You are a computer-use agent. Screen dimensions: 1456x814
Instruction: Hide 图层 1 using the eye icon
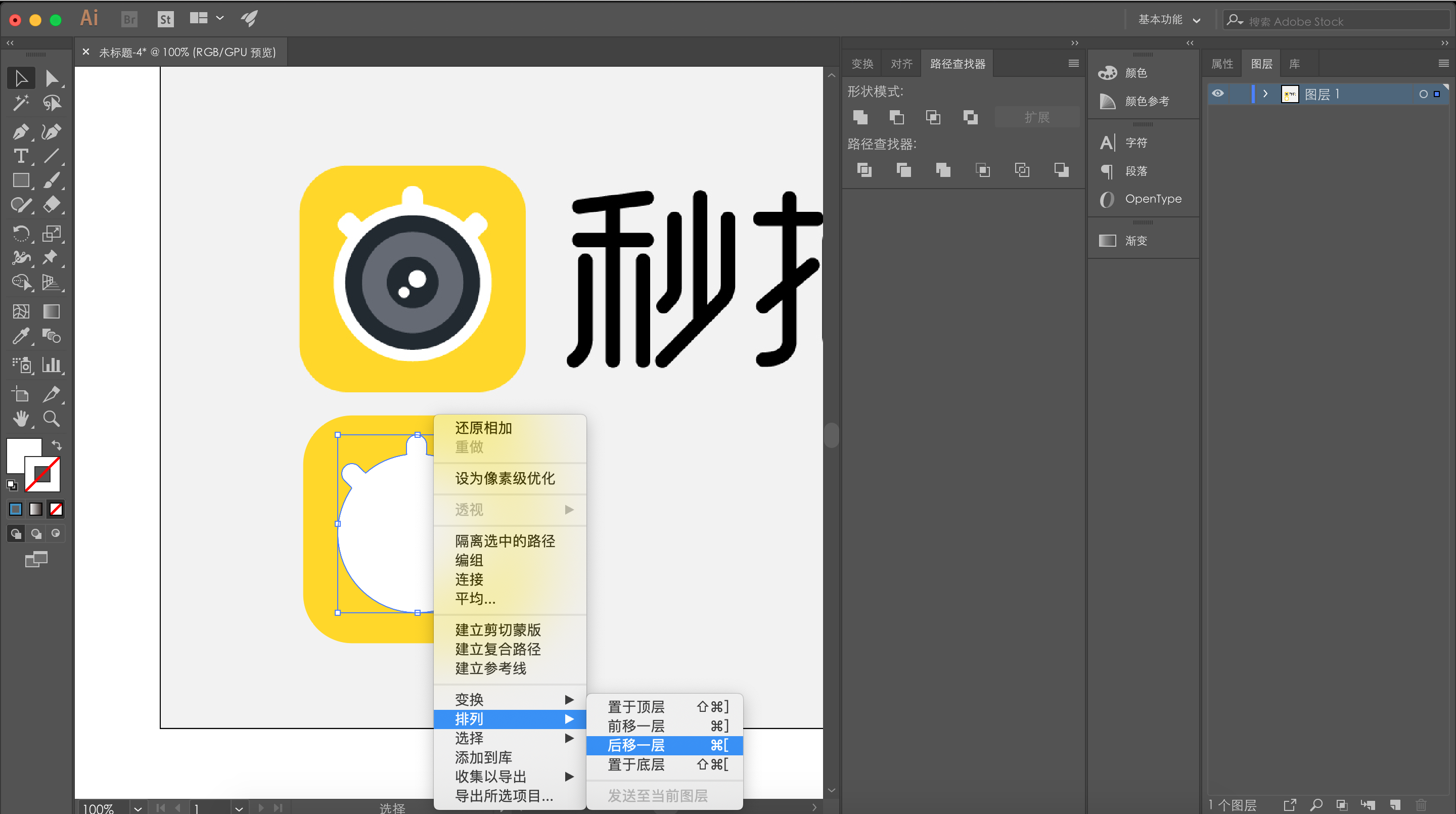(x=1218, y=94)
